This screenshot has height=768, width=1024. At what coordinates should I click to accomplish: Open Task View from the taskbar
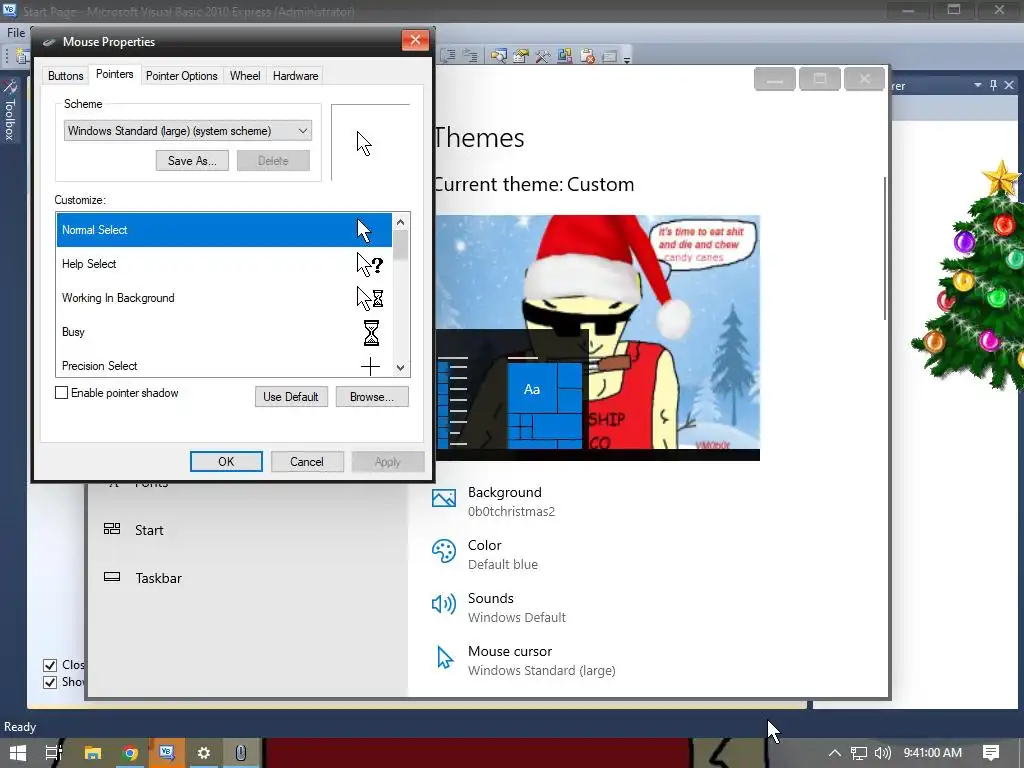coord(54,753)
